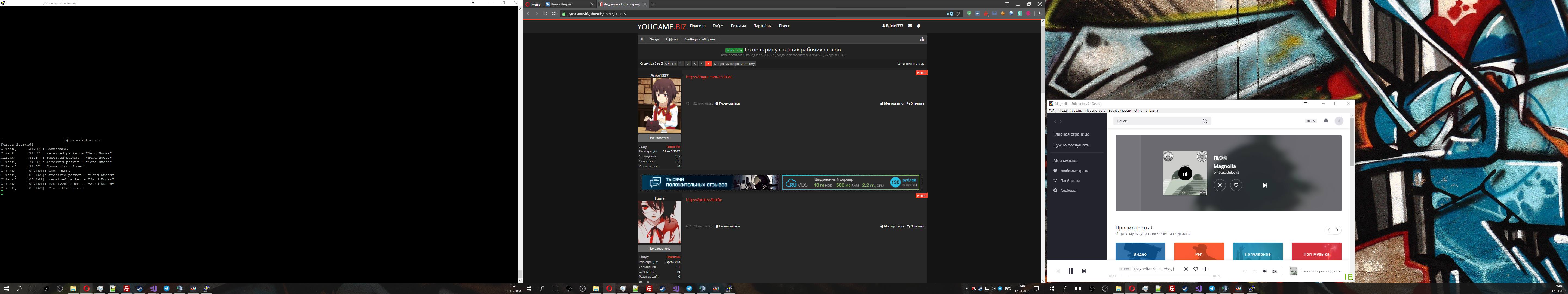
Task: Open 'Альбомы' in Deezer sidebar
Action: click(1065, 191)
